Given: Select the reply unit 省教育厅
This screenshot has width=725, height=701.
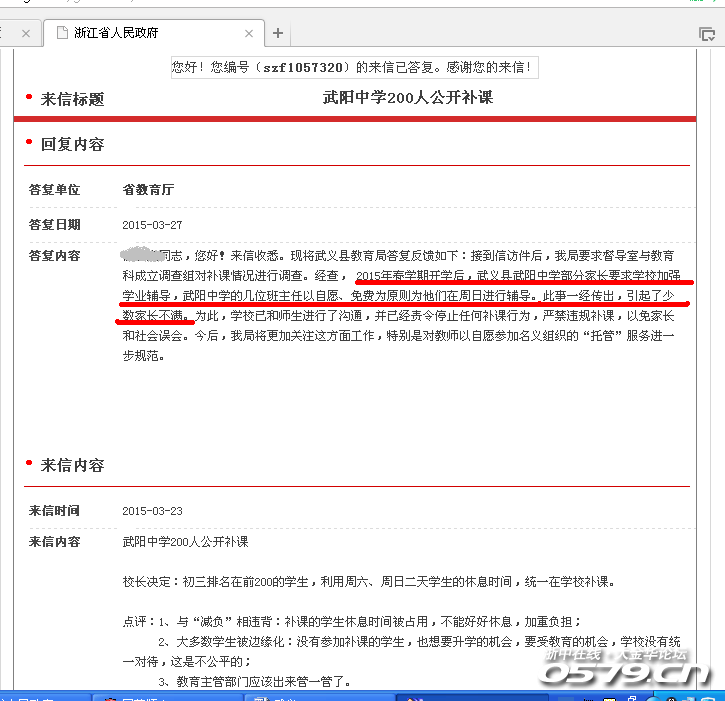Looking at the screenshot, I should 148,190.
